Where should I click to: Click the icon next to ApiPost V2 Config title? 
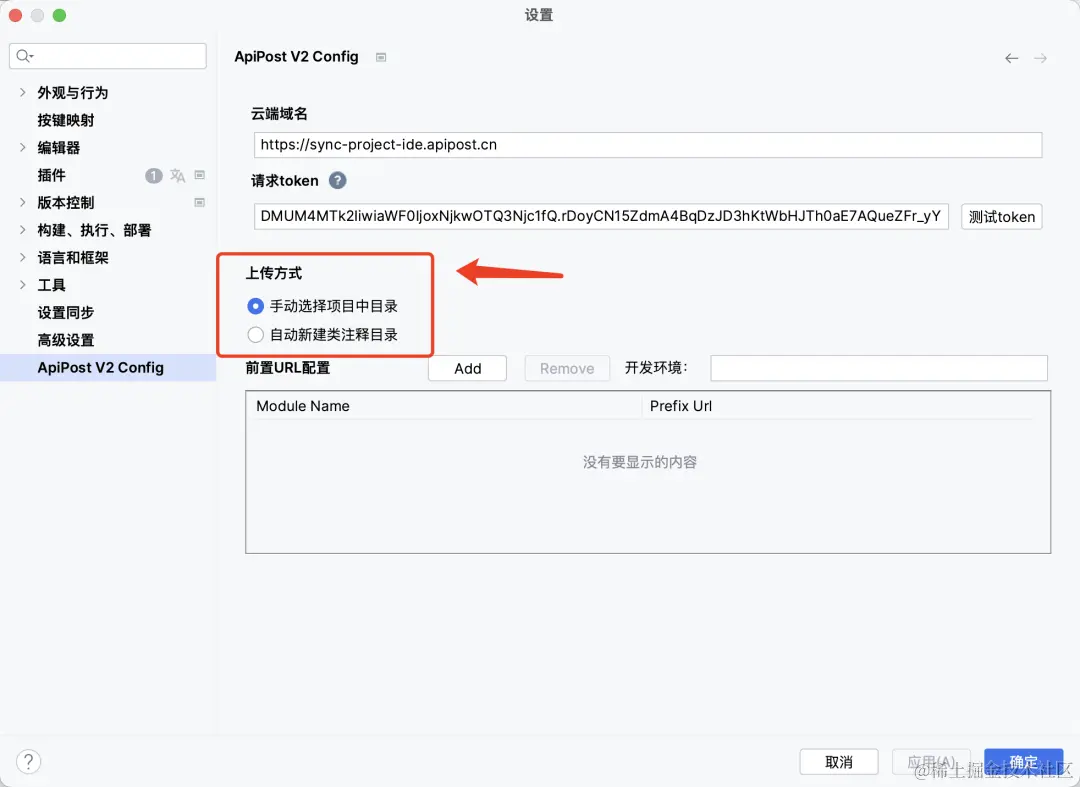coord(381,57)
